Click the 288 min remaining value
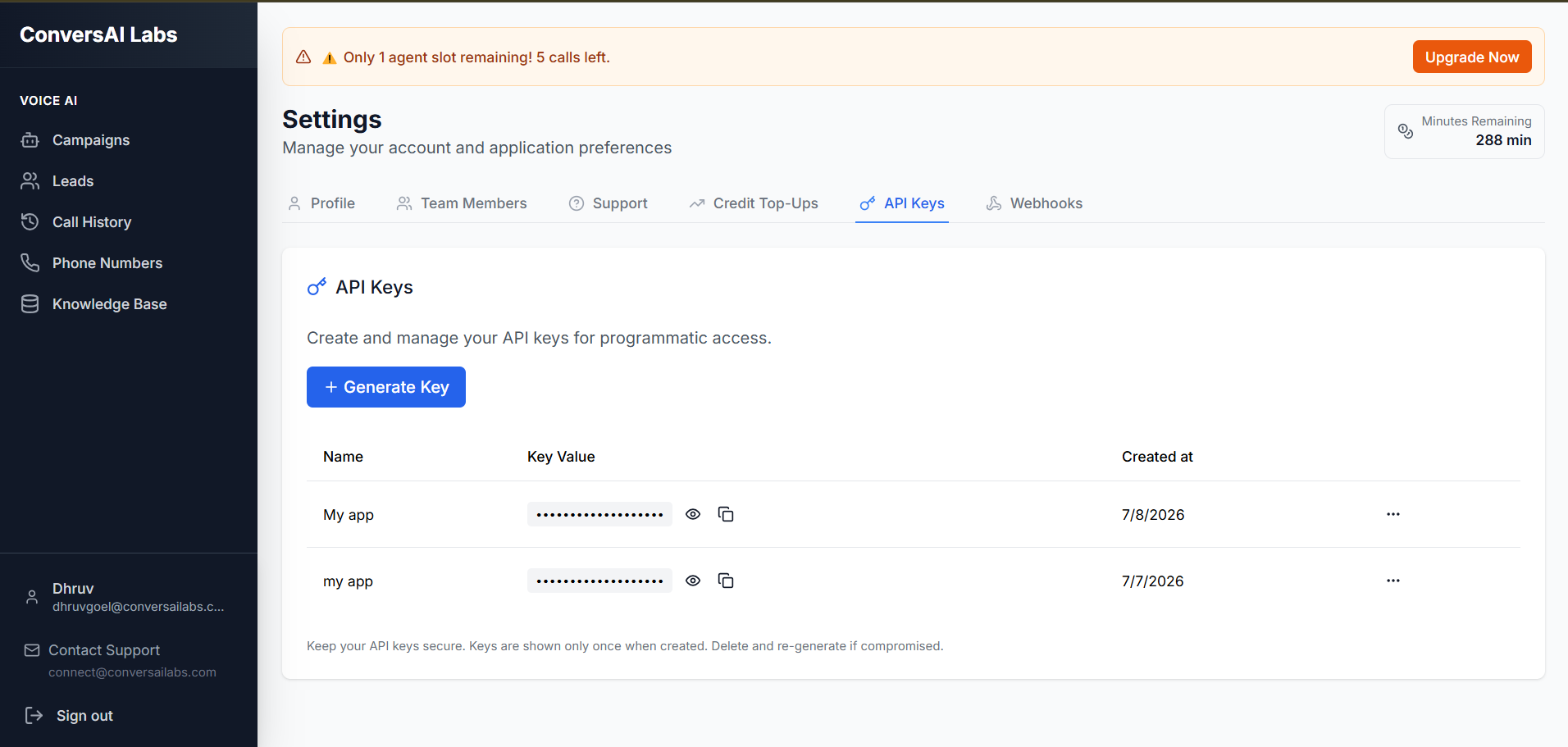Viewport: 1568px width, 747px height. 1503,140
